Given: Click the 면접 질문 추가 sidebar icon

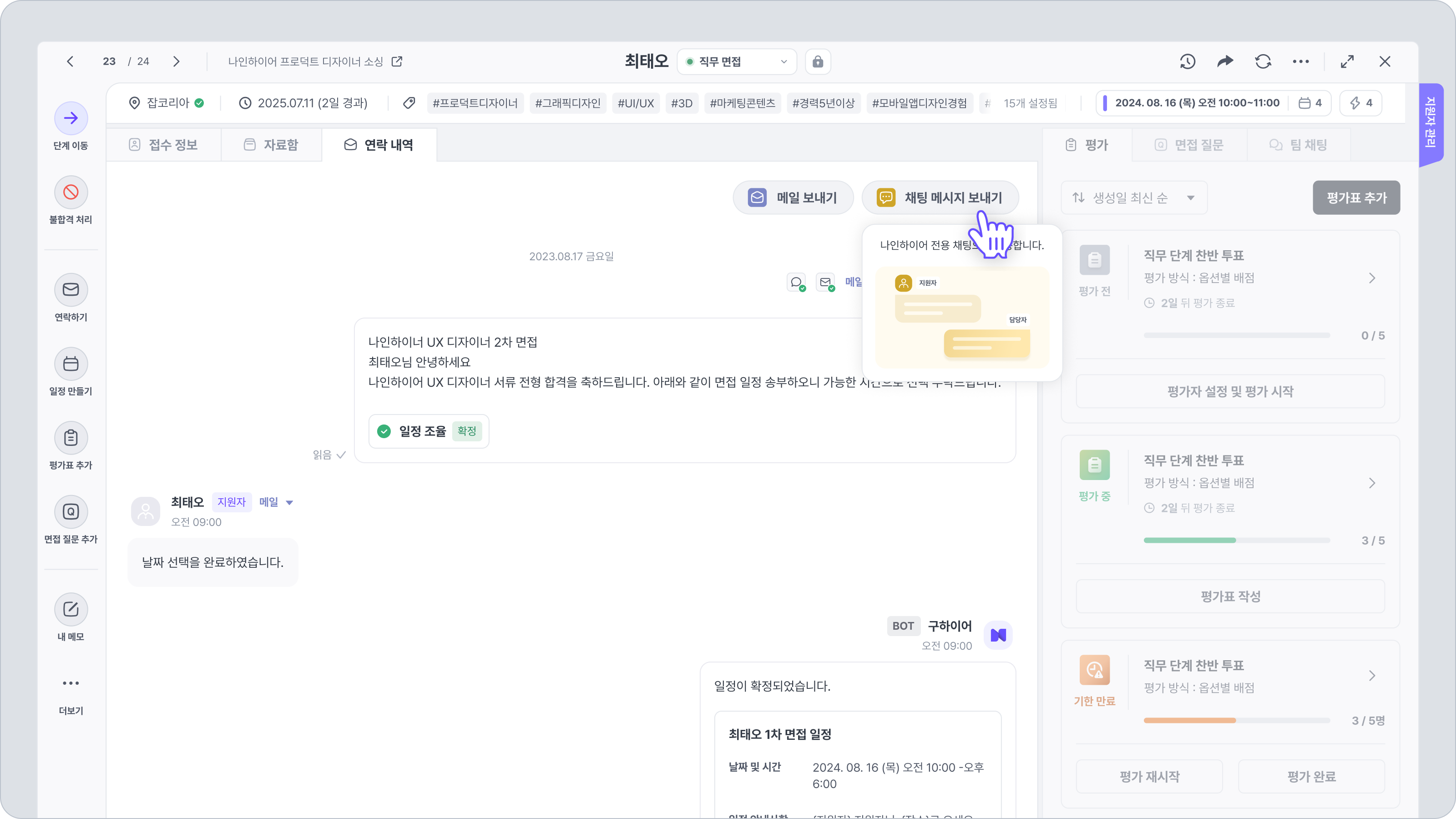Looking at the screenshot, I should pyautogui.click(x=71, y=511).
